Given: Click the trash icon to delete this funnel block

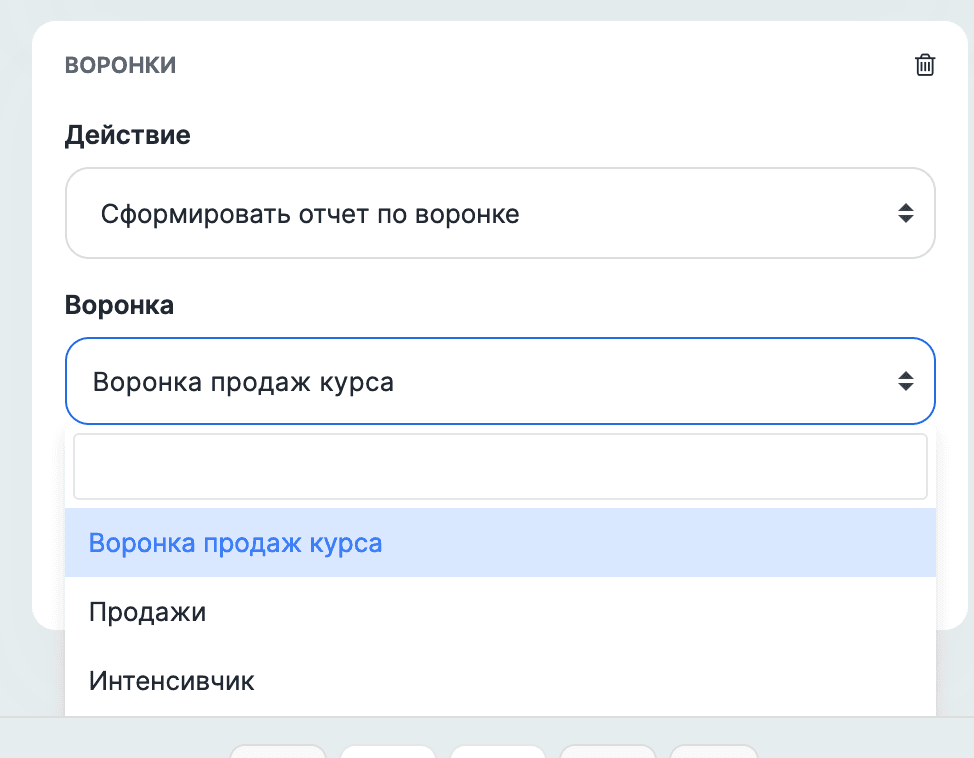Looking at the screenshot, I should coord(924,64).
